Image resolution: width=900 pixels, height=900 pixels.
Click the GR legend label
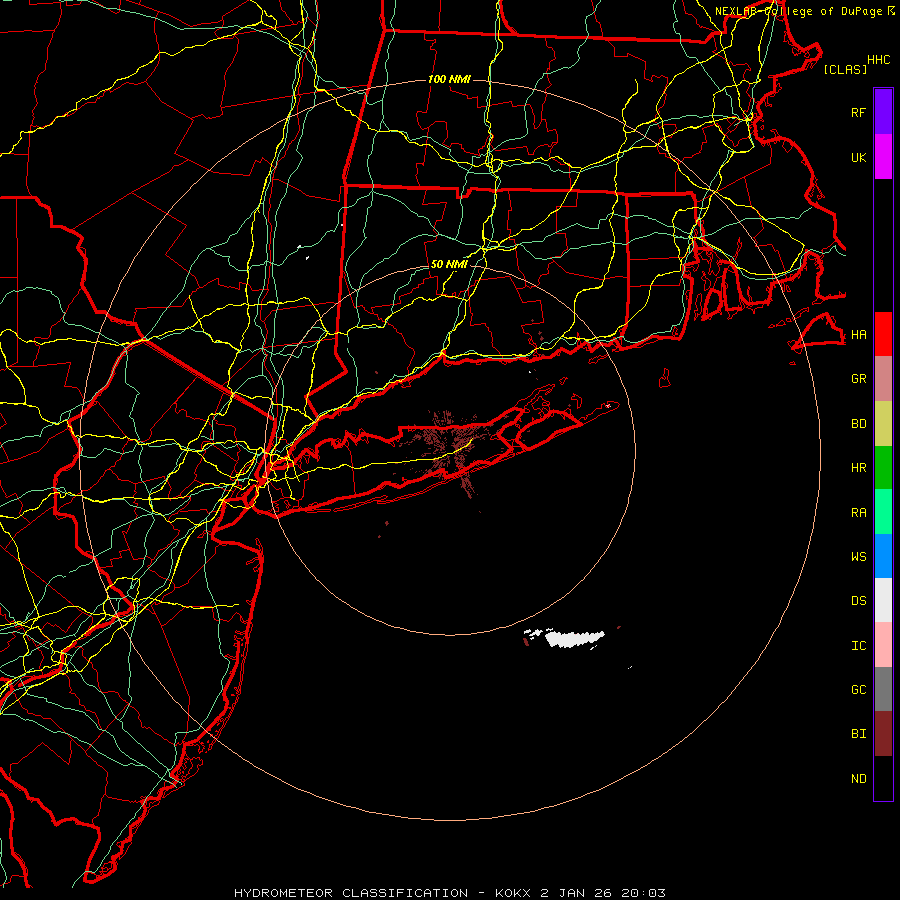[858, 379]
